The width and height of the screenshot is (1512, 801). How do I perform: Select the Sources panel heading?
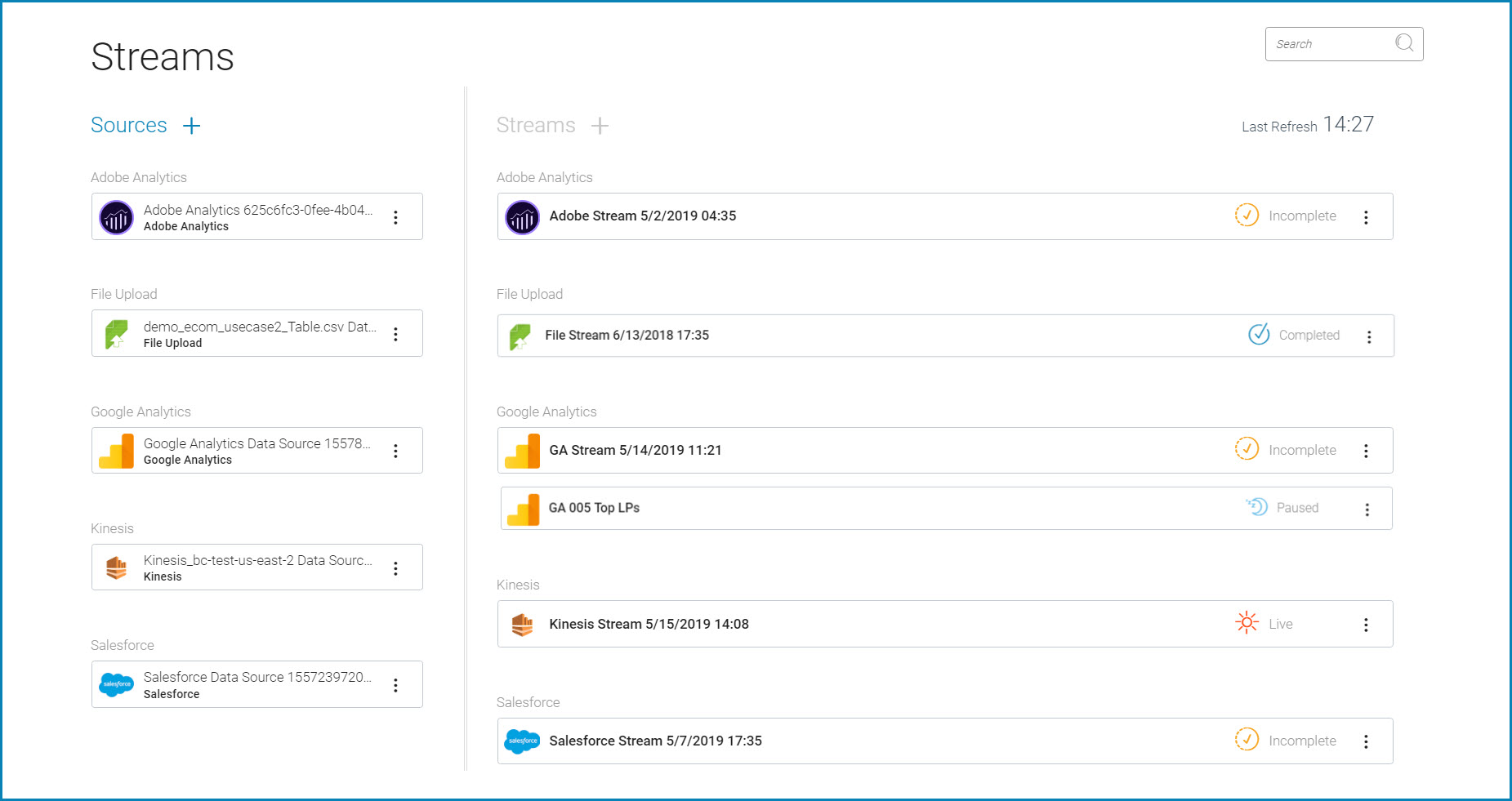point(129,125)
